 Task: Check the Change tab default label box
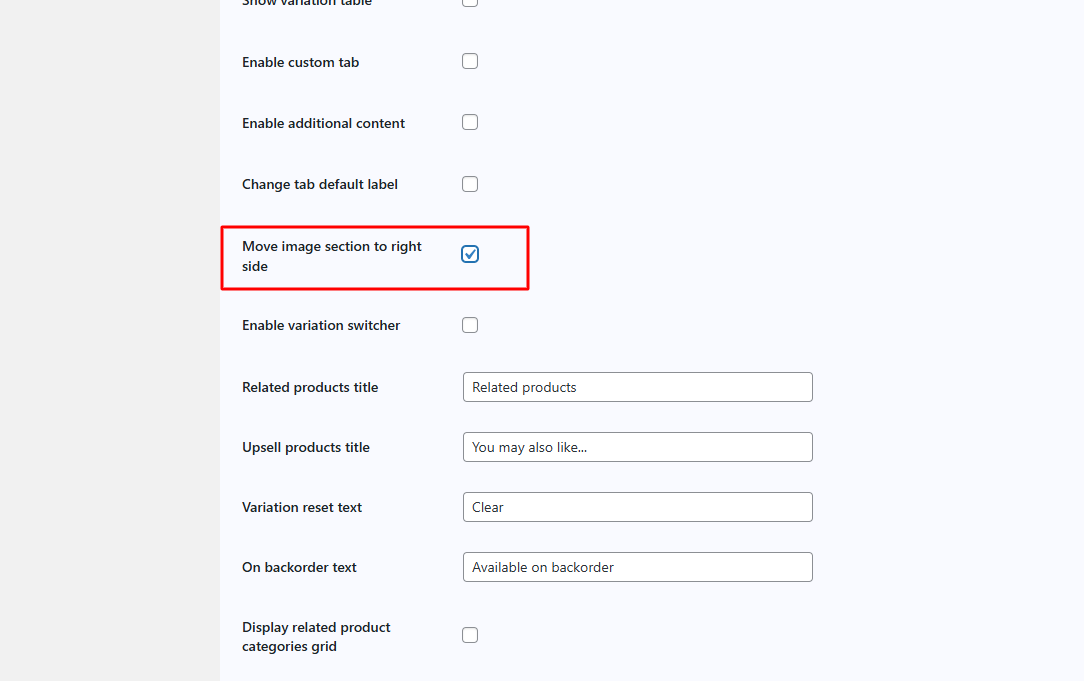pos(470,184)
